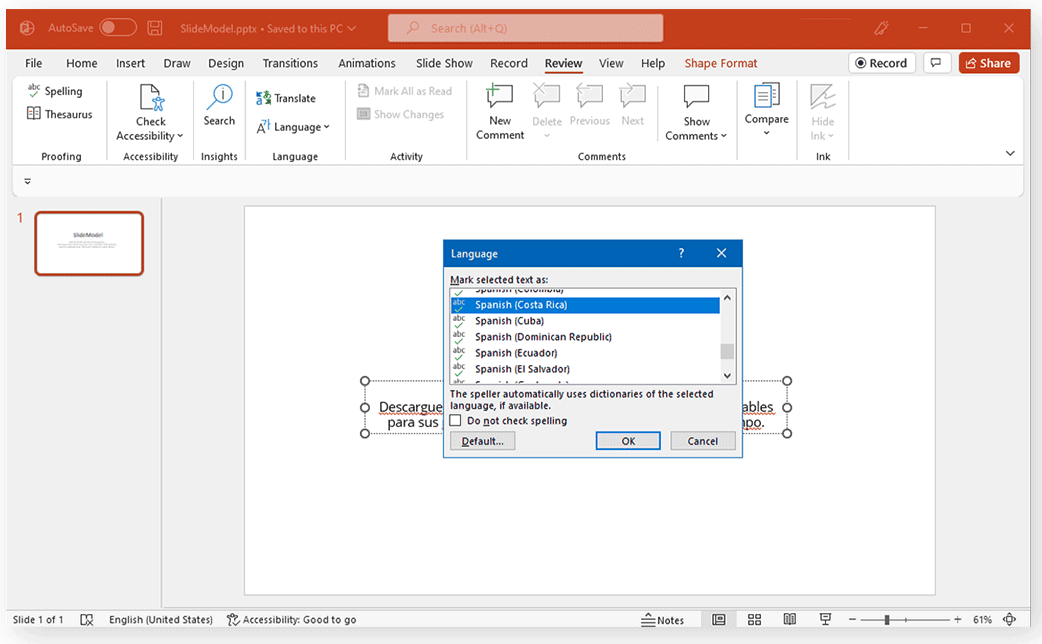Image resolution: width=1042 pixels, height=644 pixels.
Task: Click the Language dialog help question mark
Action: click(x=681, y=253)
